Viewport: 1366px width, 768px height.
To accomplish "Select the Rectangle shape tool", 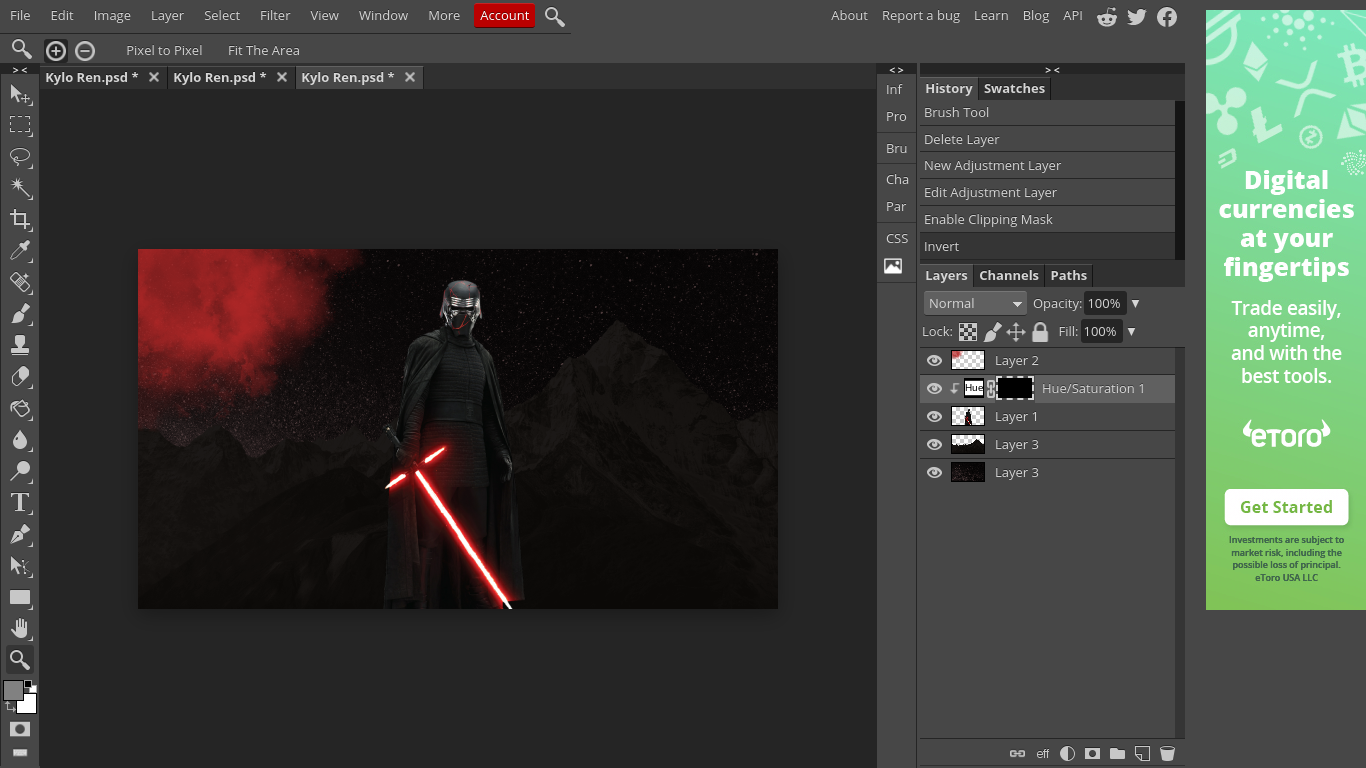I will [20, 598].
